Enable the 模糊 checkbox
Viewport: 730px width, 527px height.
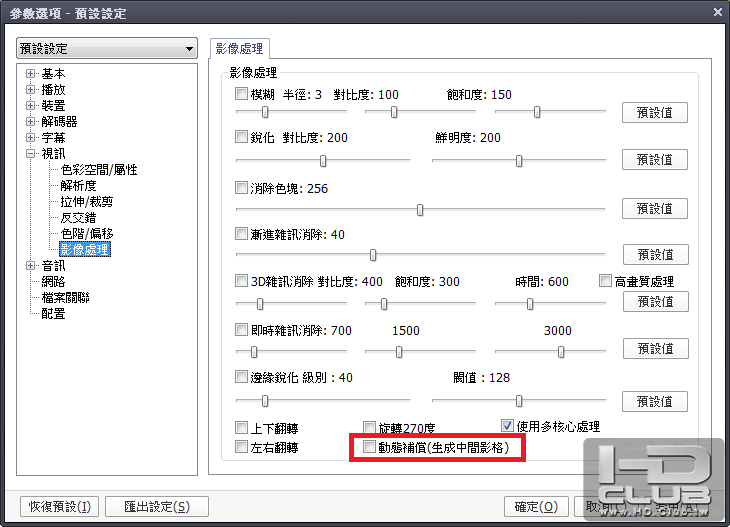(x=241, y=94)
